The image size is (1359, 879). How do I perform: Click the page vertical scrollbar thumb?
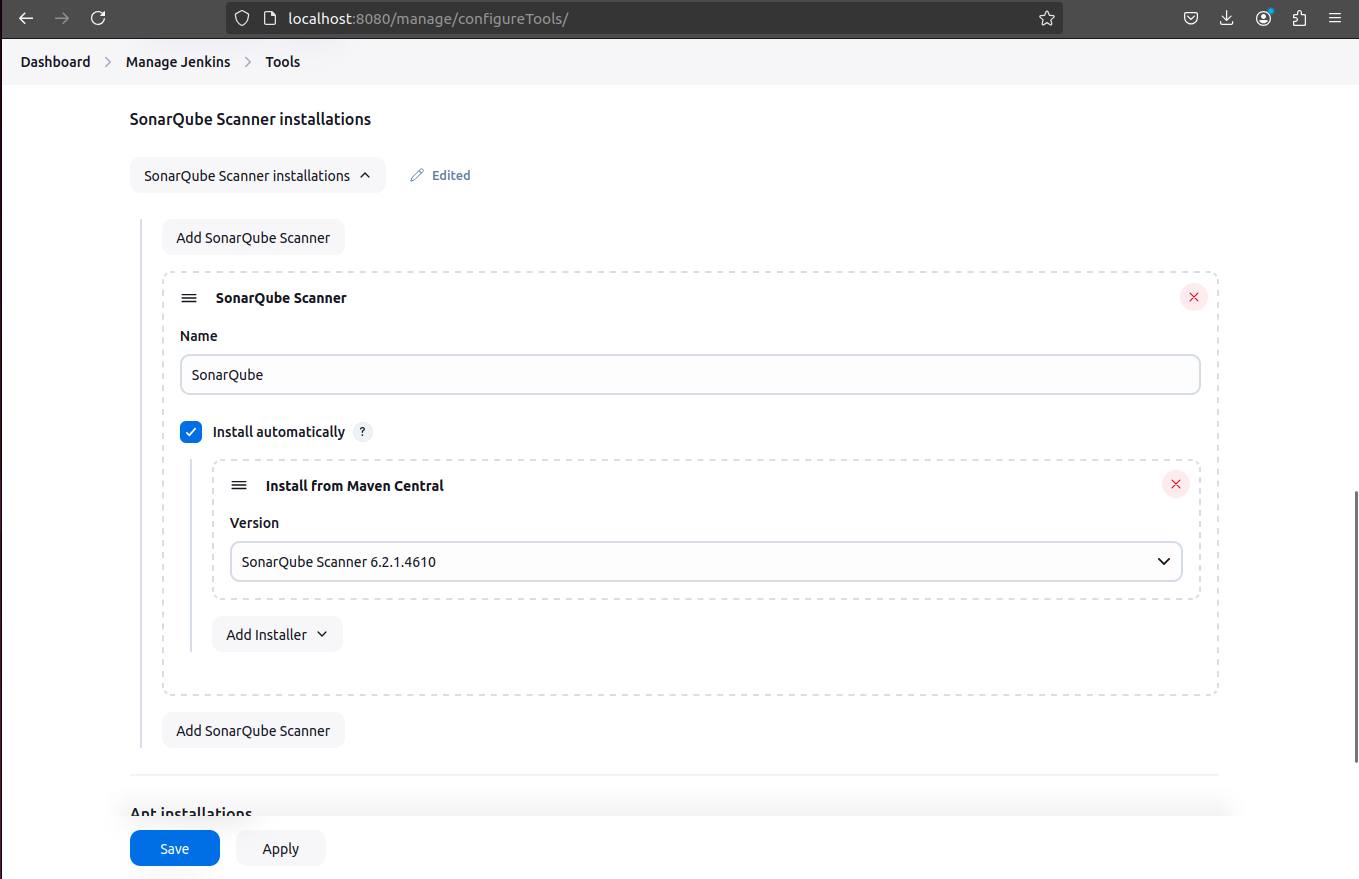pyautogui.click(x=1355, y=627)
